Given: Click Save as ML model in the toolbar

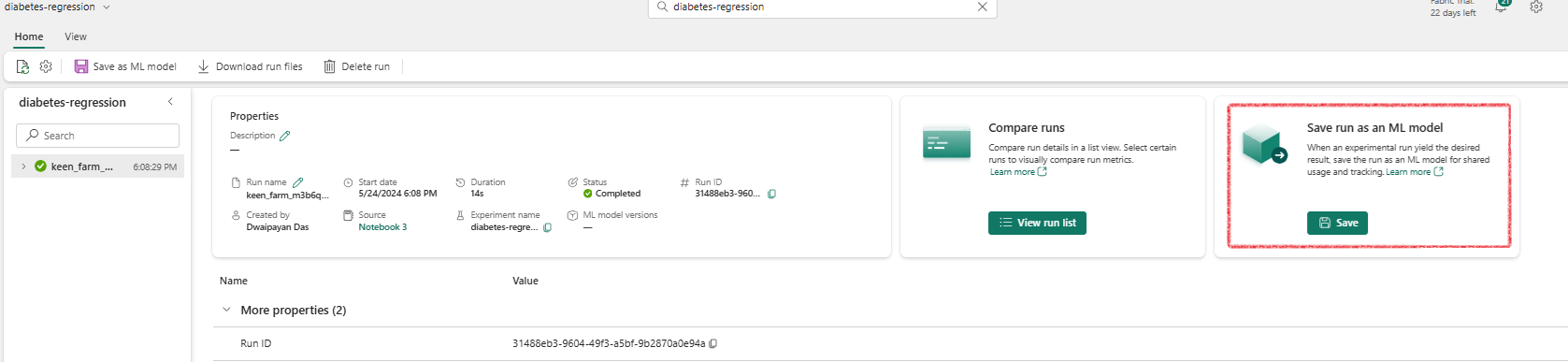Looking at the screenshot, I should pos(125,66).
